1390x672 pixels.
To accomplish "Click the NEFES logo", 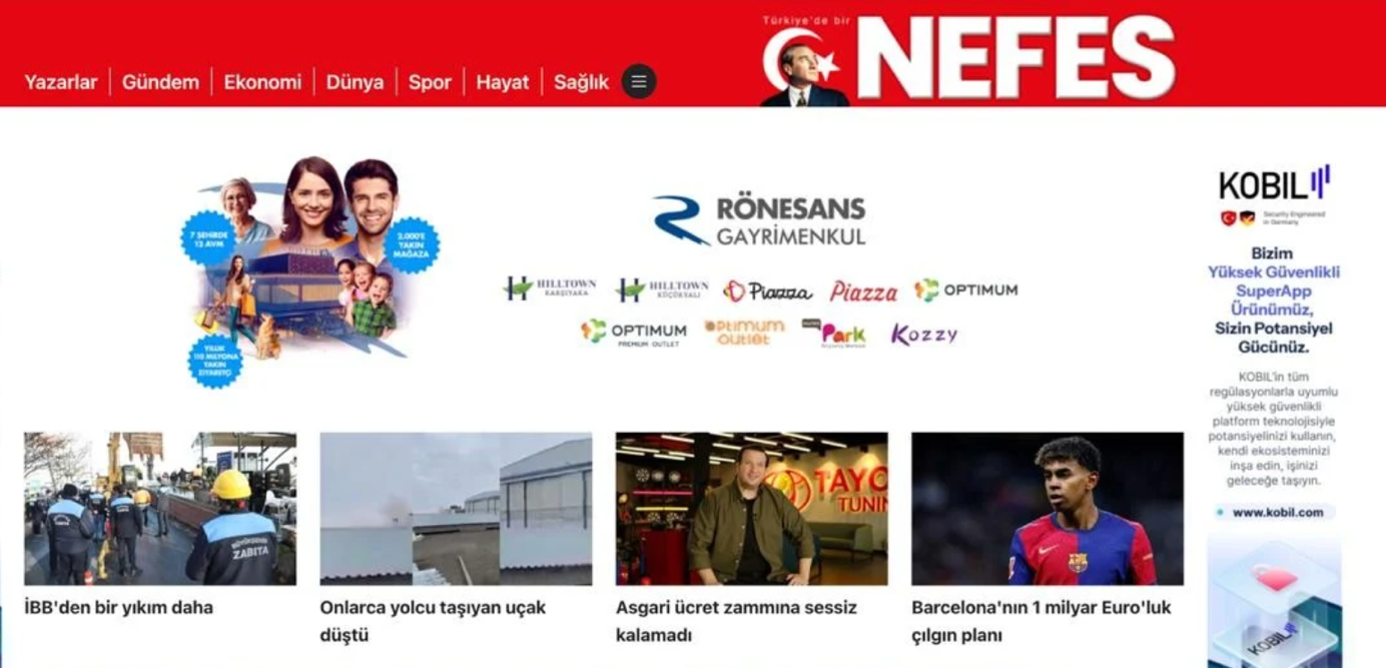I will (968, 57).
